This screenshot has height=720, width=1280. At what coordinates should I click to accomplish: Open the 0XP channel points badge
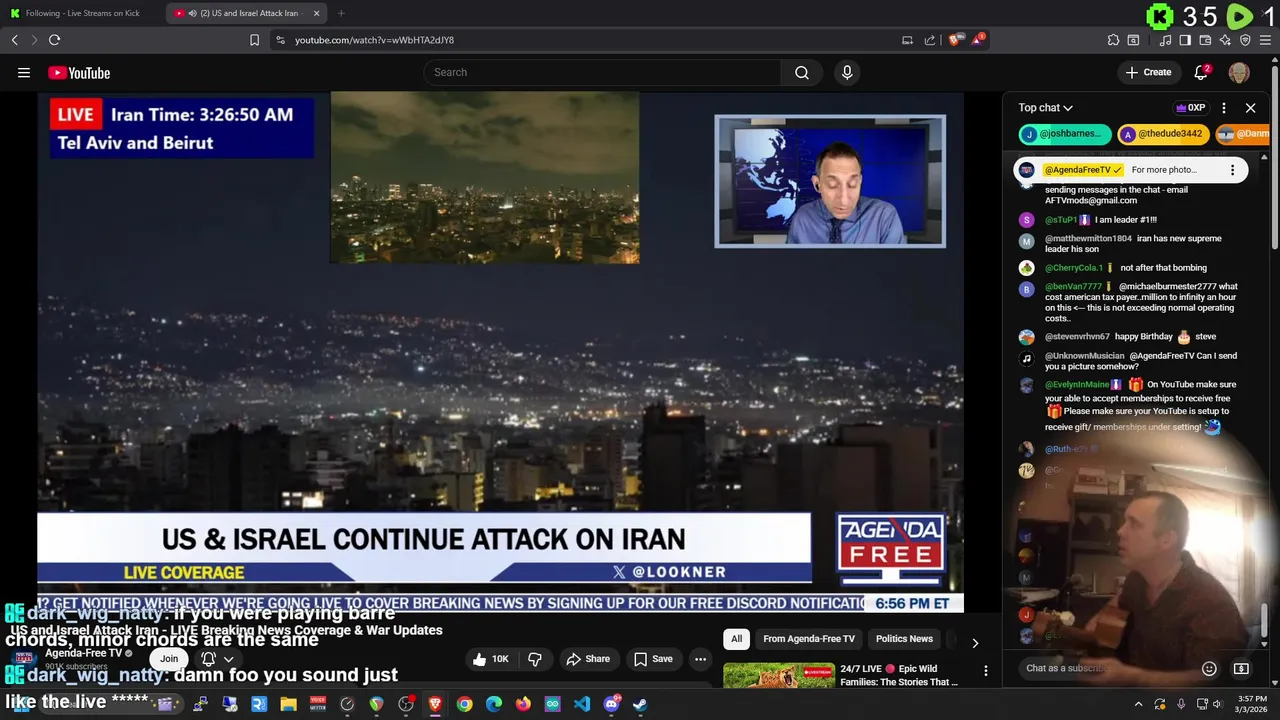click(1190, 108)
